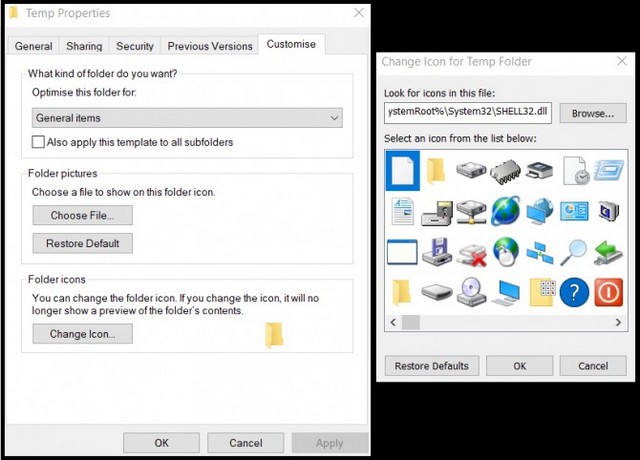Select the floppy drive with disk icon
The image size is (640, 460).
pyautogui.click(x=437, y=213)
